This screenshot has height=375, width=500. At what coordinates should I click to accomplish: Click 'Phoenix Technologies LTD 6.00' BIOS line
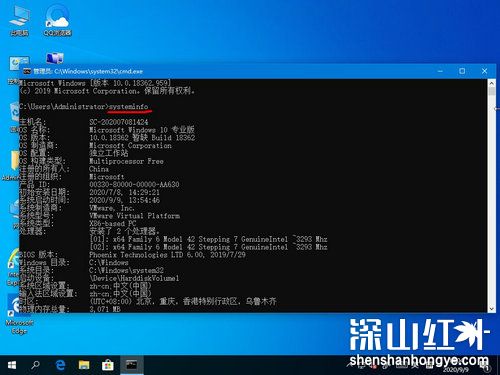(167, 255)
